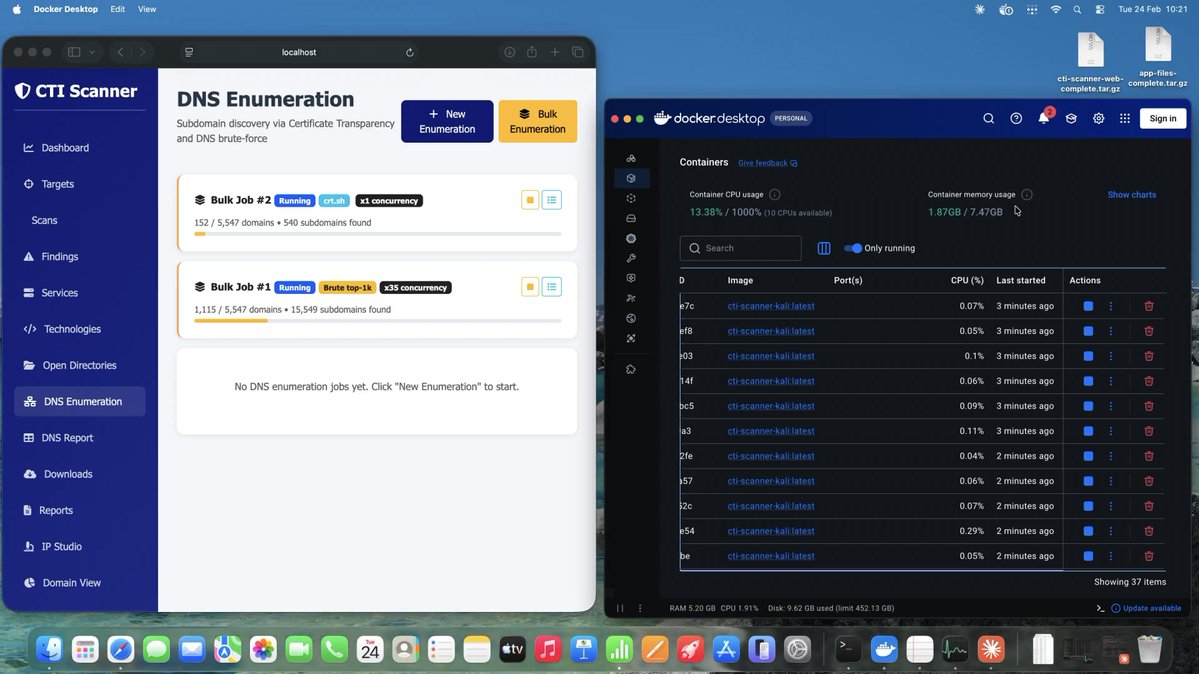Open Findings in CTI Scanner sidebar
This screenshot has height=674, width=1199.
80,256
